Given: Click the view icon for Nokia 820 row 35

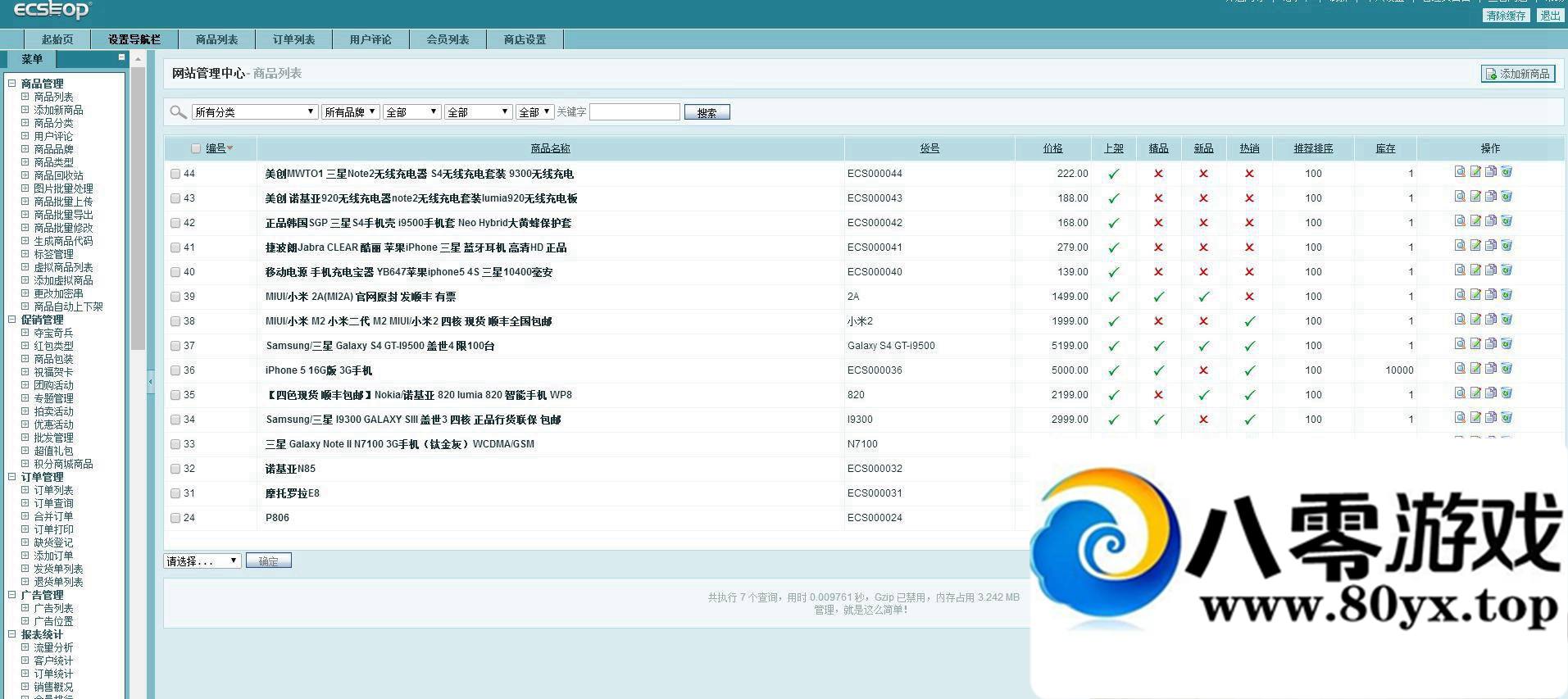Looking at the screenshot, I should click(x=1460, y=393).
